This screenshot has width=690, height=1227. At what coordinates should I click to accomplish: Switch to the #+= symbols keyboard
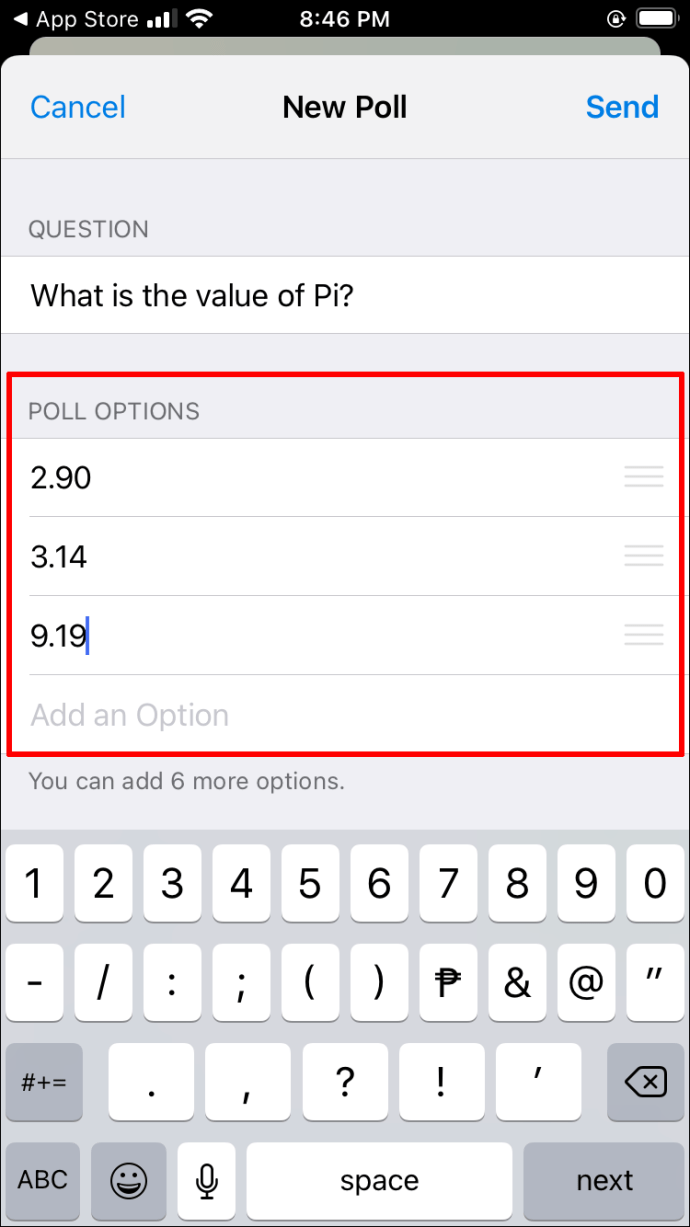tap(43, 1081)
